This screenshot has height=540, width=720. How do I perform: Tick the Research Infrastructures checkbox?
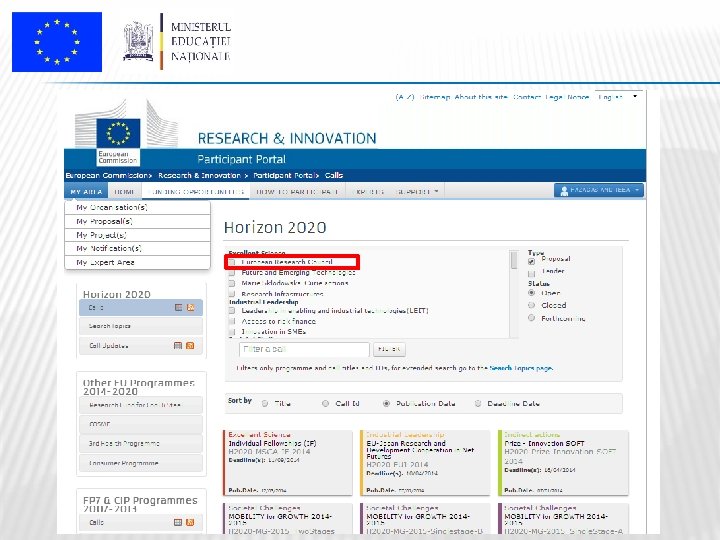232,294
